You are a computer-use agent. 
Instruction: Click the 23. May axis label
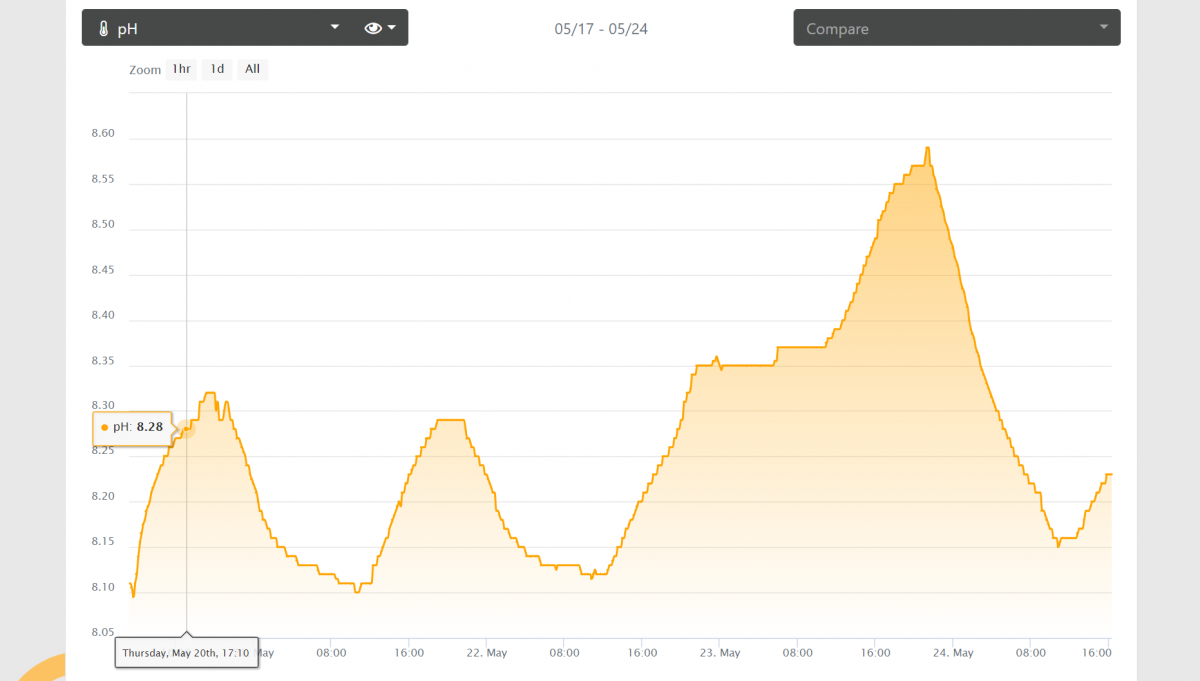tap(720, 653)
